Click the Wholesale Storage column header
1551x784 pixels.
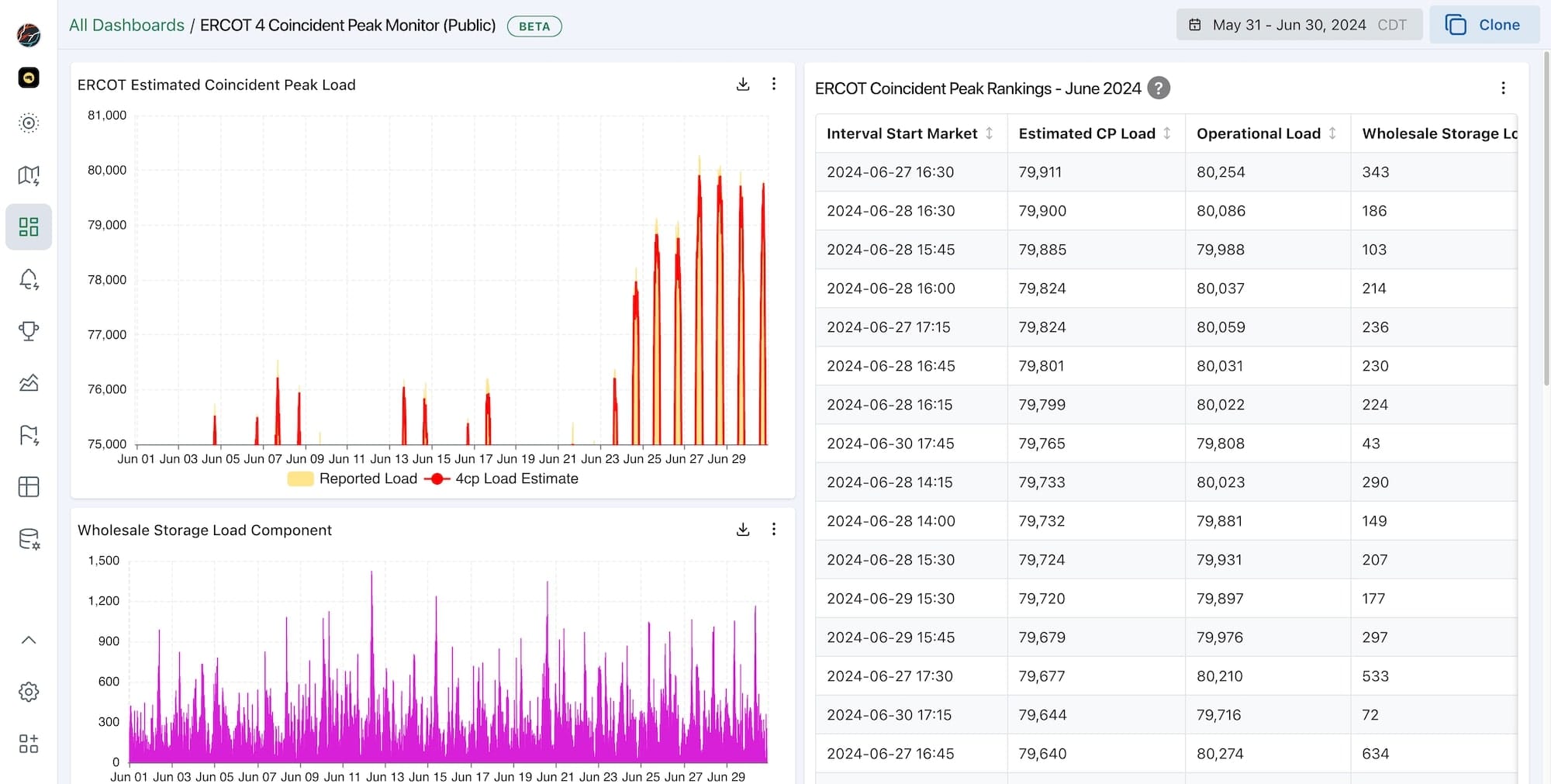[1434, 133]
